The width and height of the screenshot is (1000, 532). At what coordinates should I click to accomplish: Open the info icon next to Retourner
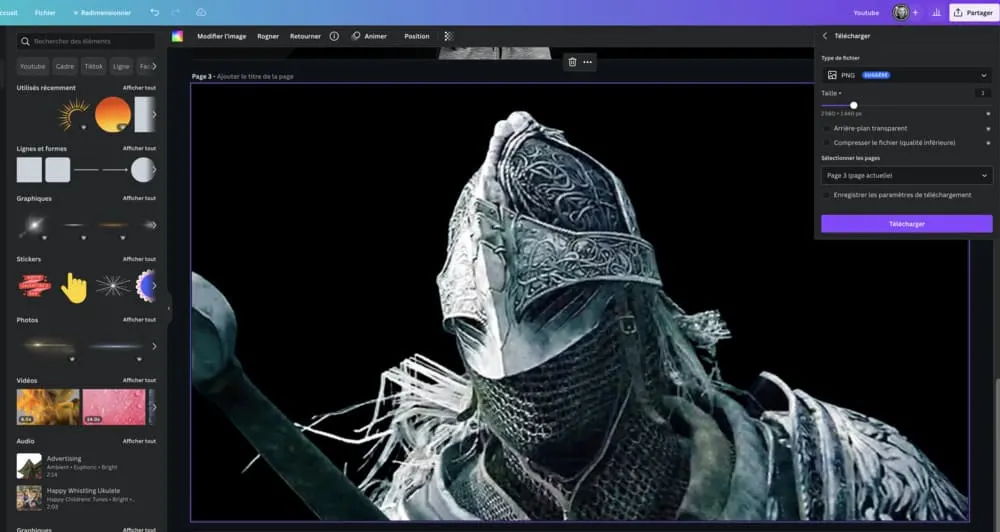coord(334,36)
